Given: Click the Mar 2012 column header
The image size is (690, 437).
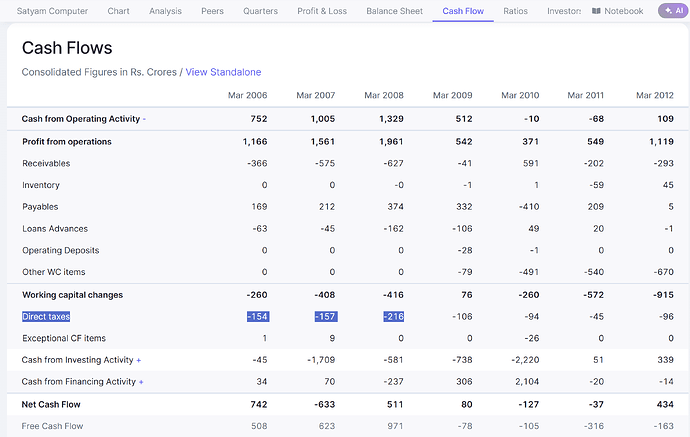Looking at the screenshot, I should [655, 95].
